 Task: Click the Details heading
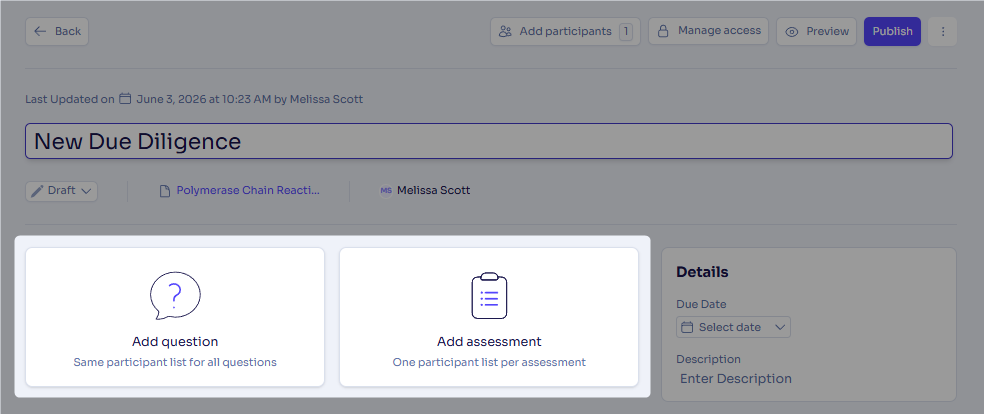(702, 272)
